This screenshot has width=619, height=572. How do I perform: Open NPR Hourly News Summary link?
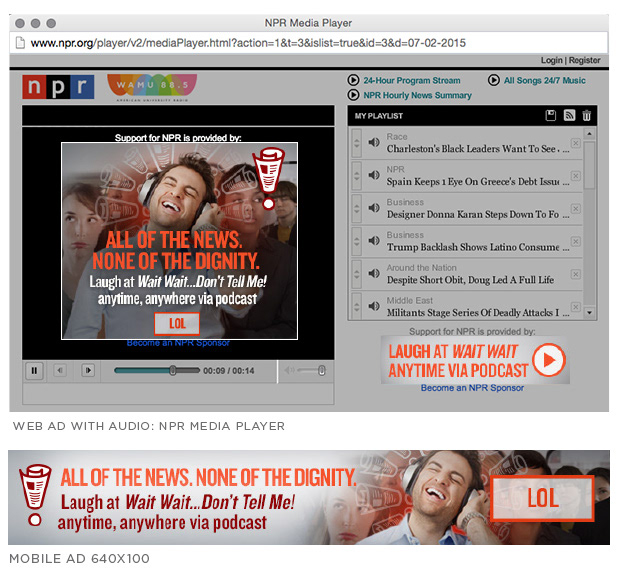click(417, 96)
